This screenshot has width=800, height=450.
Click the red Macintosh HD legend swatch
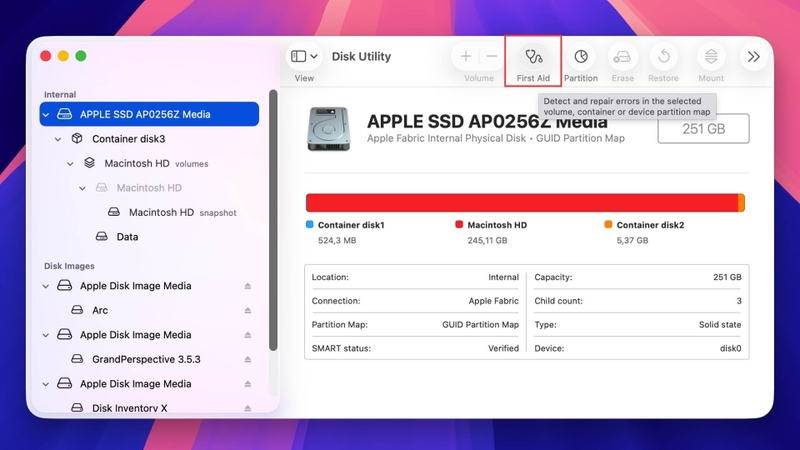(x=459, y=224)
